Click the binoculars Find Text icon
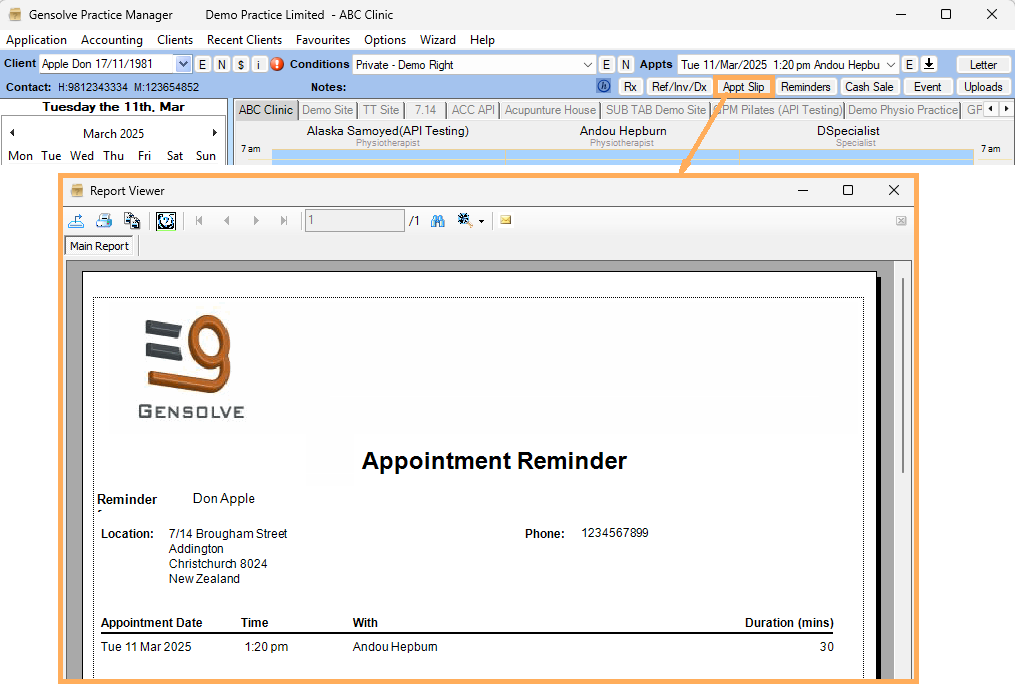The image size is (1015, 684). coord(438,221)
